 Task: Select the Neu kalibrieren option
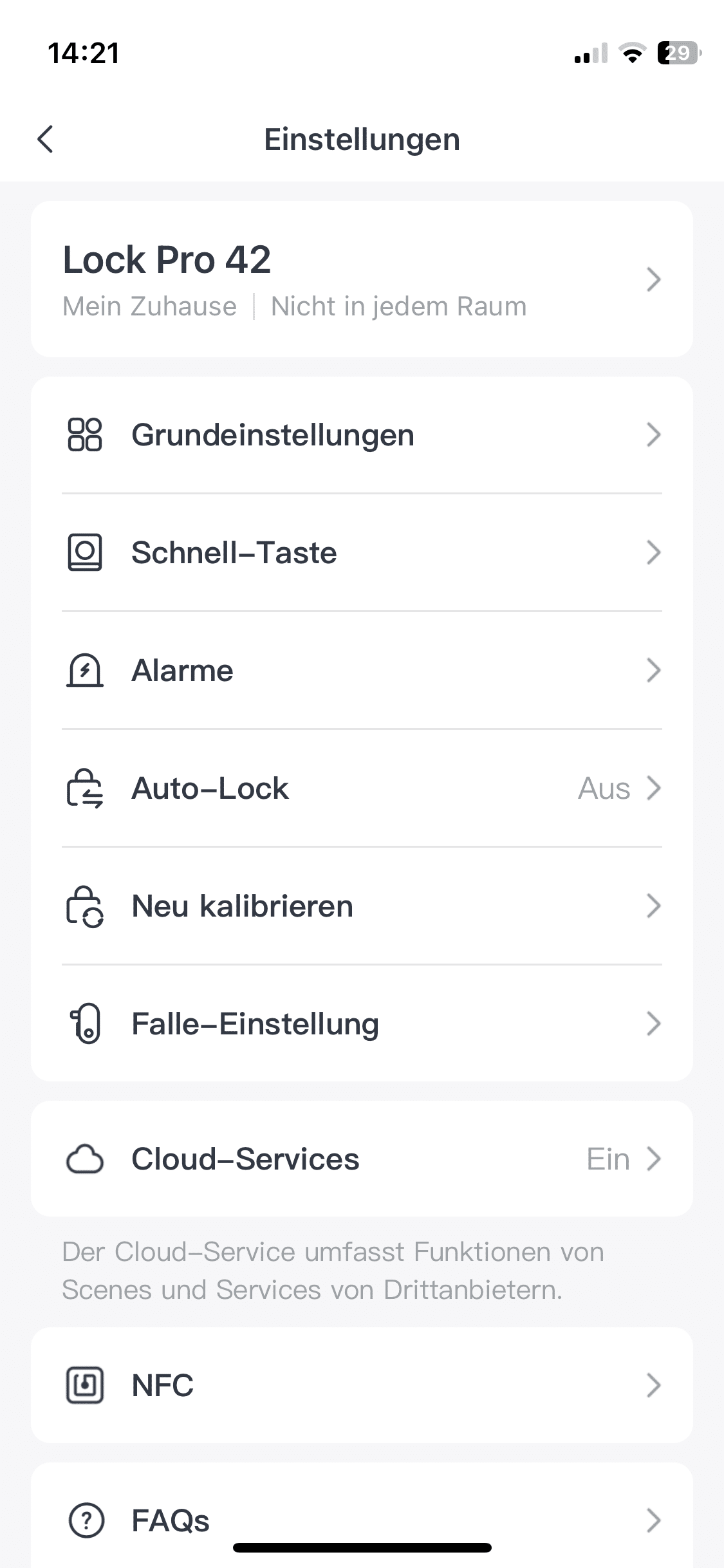243,906
